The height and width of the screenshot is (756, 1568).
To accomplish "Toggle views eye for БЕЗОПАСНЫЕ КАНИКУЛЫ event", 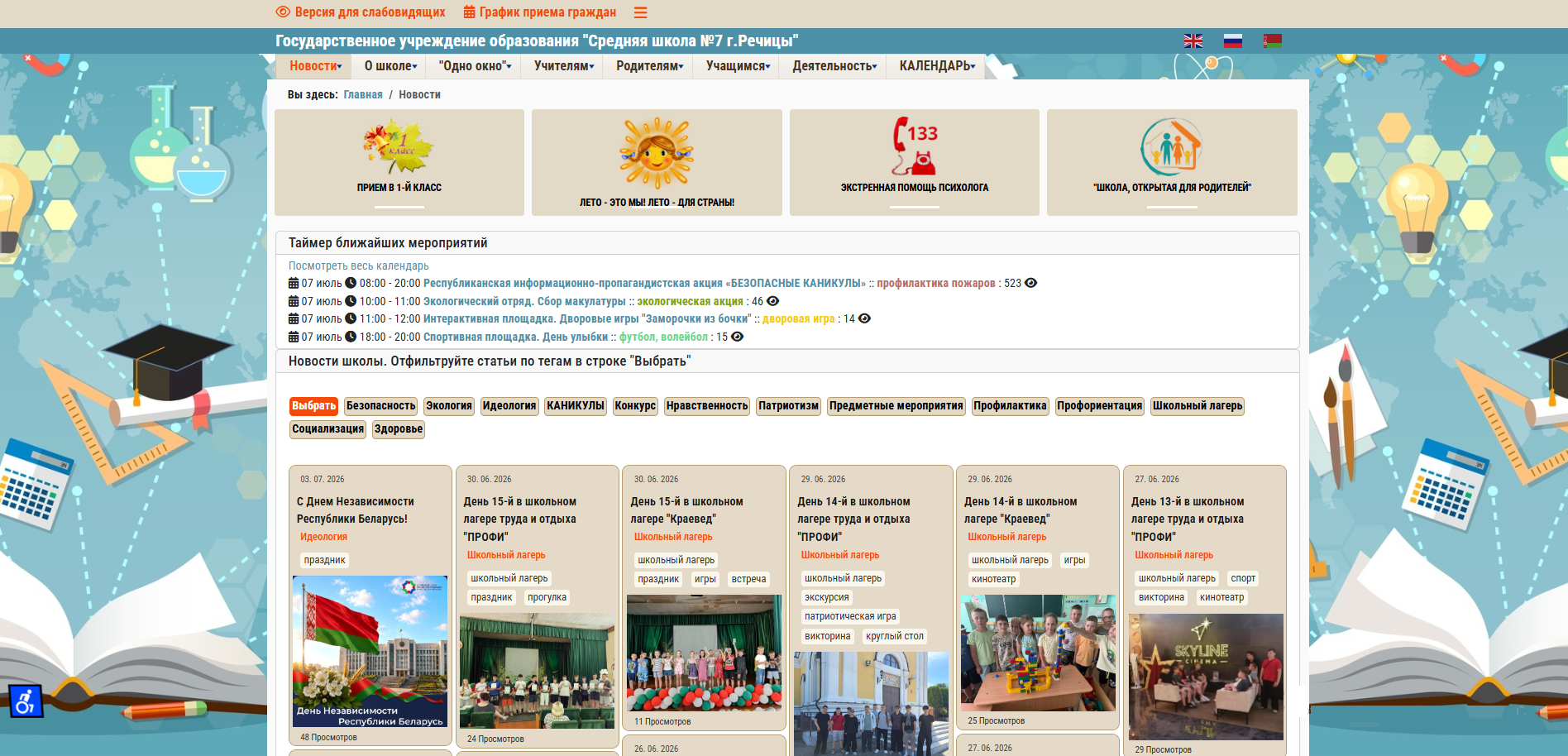I will pos(1030,283).
